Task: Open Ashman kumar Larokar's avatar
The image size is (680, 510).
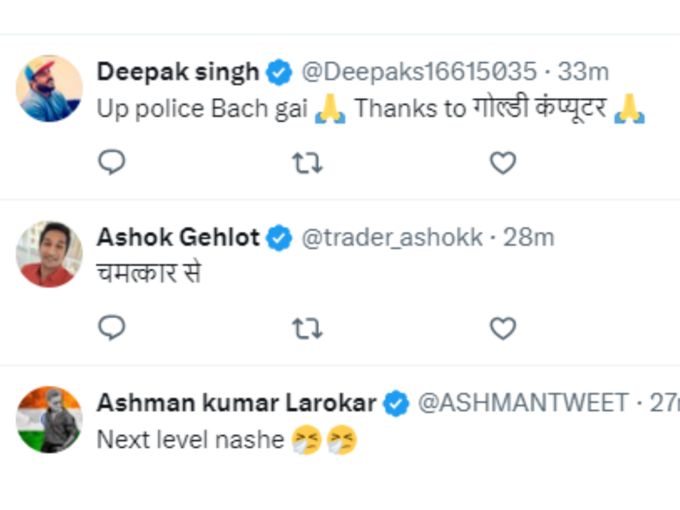Action: click(49, 420)
